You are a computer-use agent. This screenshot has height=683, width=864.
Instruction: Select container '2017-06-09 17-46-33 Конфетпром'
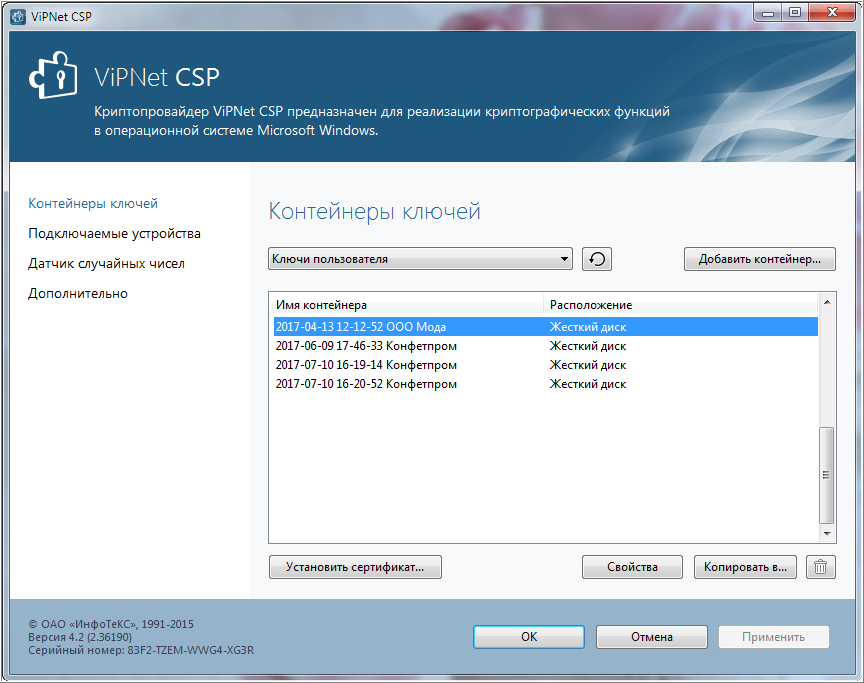click(x=546, y=346)
